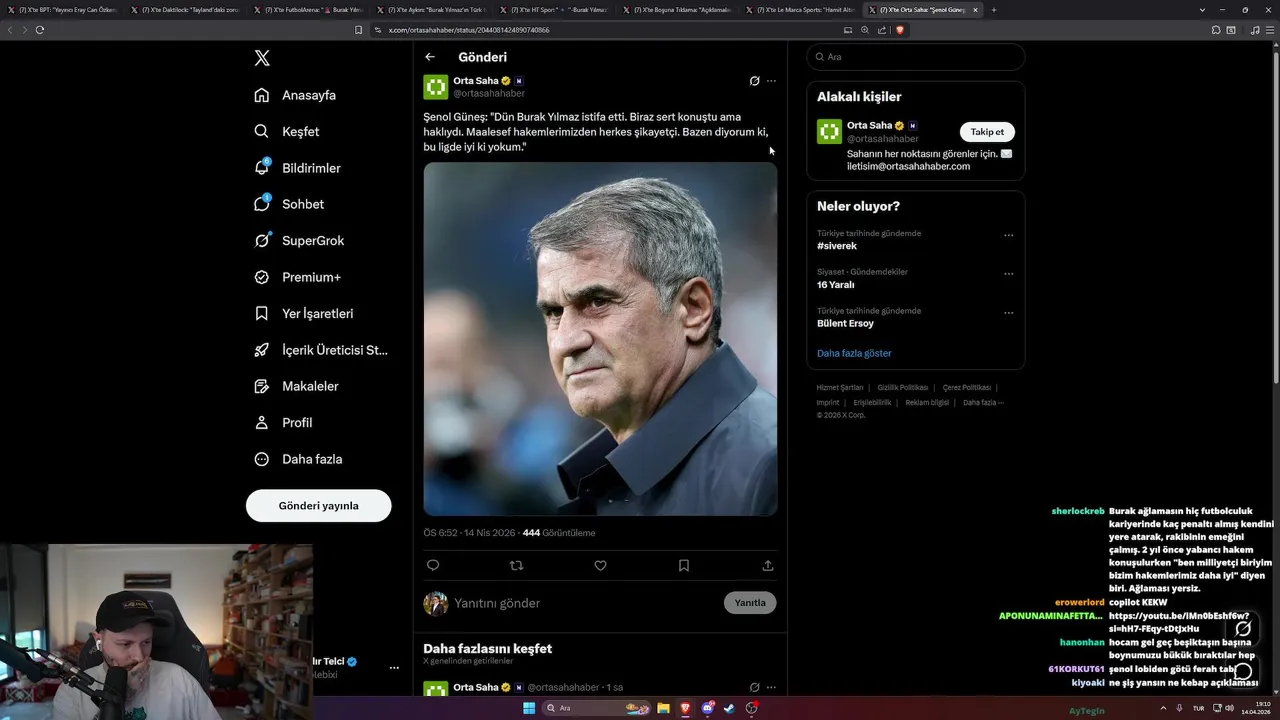Click Takip et follow button

(x=987, y=132)
